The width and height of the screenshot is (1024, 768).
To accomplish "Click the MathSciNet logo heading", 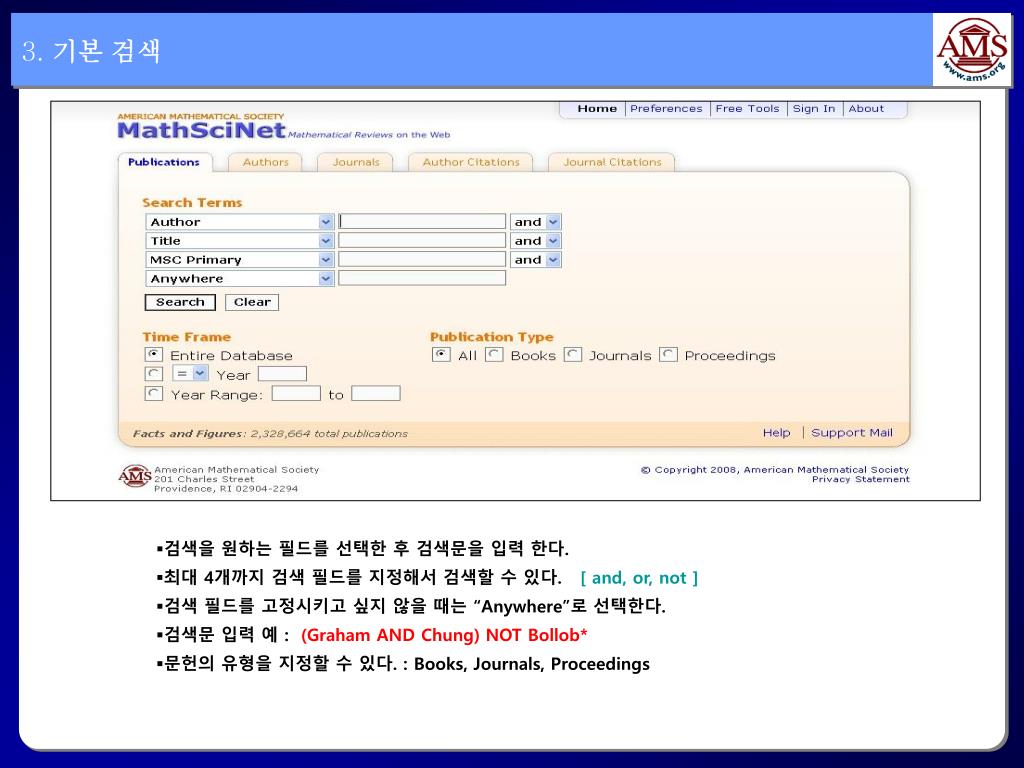I will point(201,131).
